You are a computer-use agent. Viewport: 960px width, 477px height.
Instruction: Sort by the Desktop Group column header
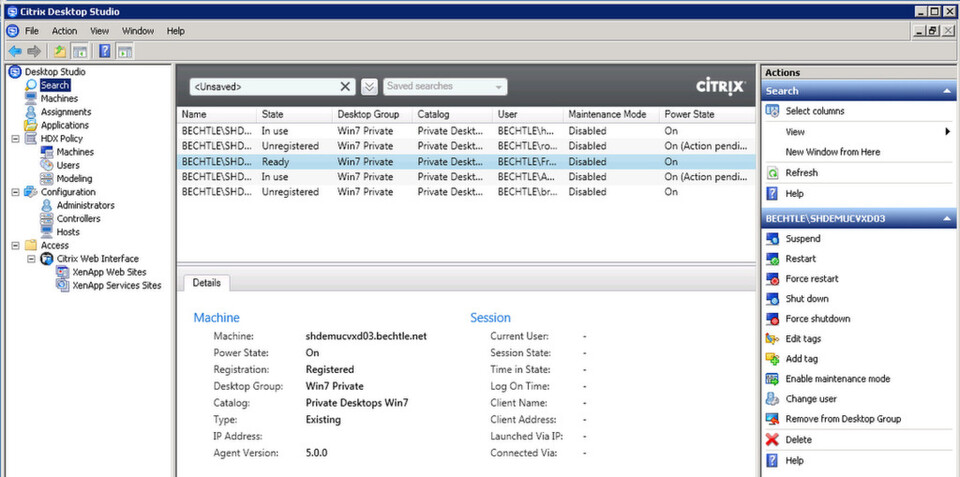[372, 115]
